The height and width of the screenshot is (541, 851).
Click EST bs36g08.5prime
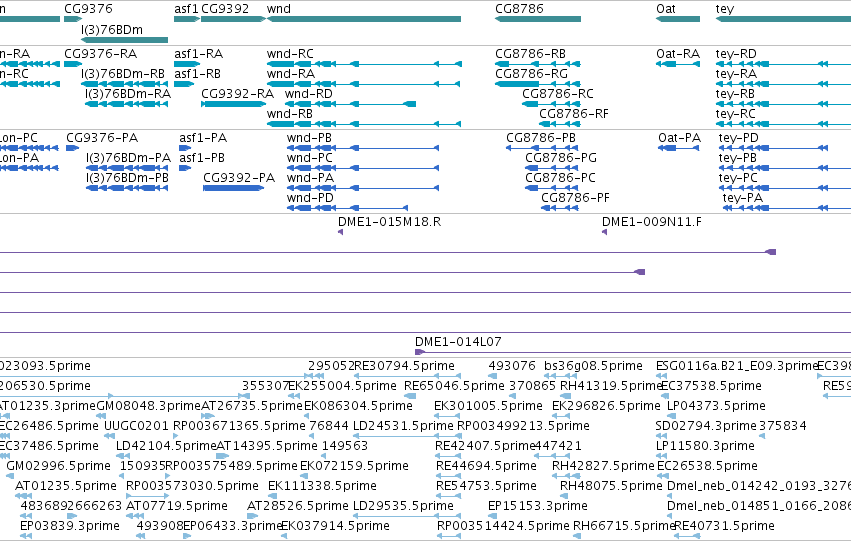562,376
